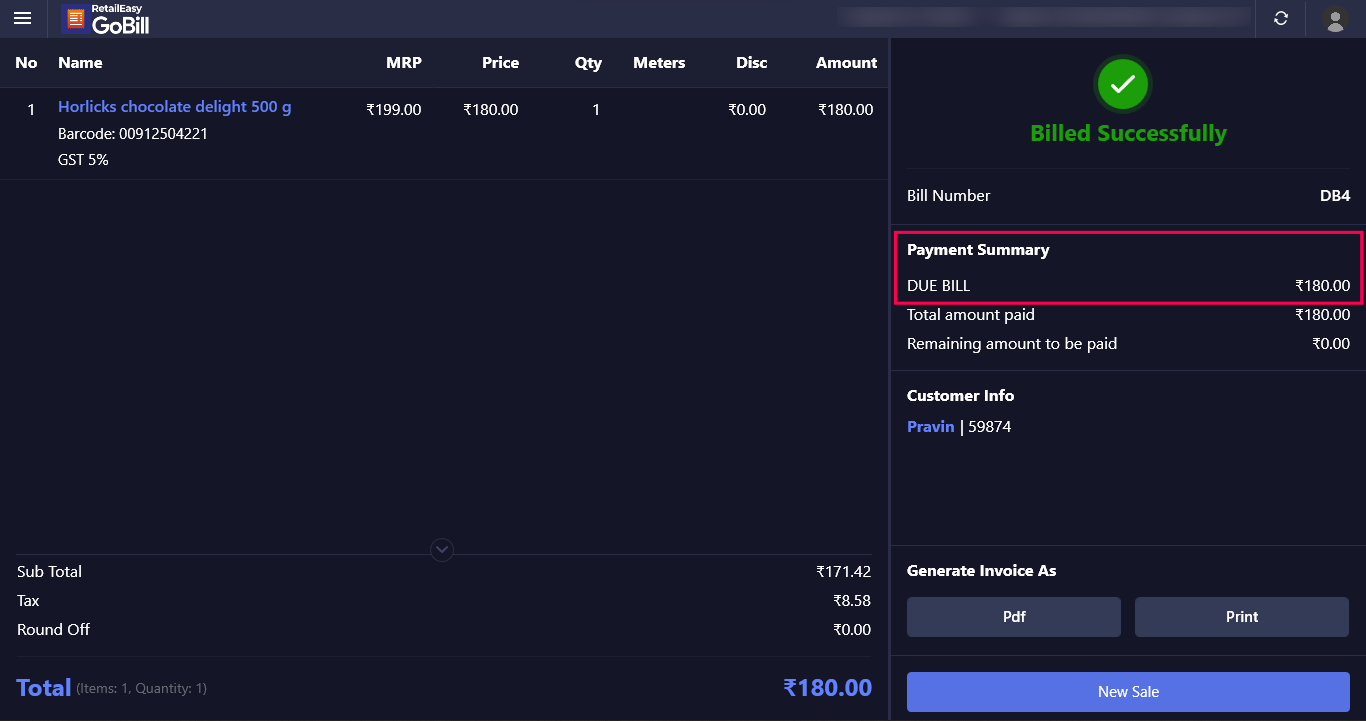Click the Total amount paid value

pos(1322,315)
